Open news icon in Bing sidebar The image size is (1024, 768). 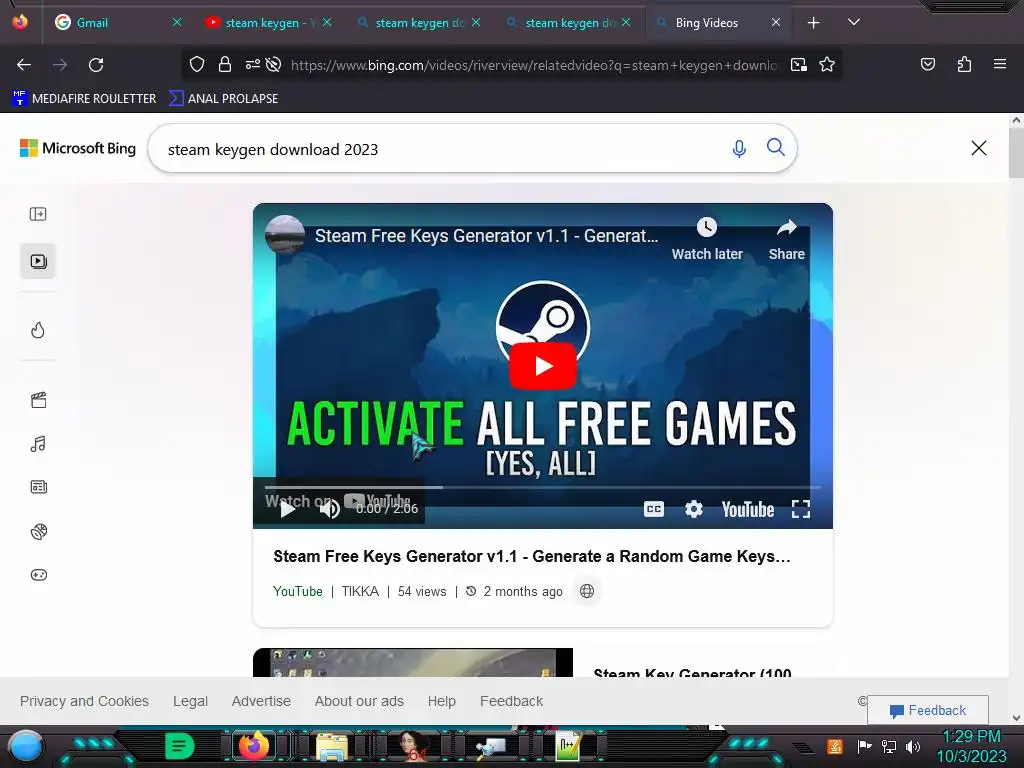coord(39,487)
